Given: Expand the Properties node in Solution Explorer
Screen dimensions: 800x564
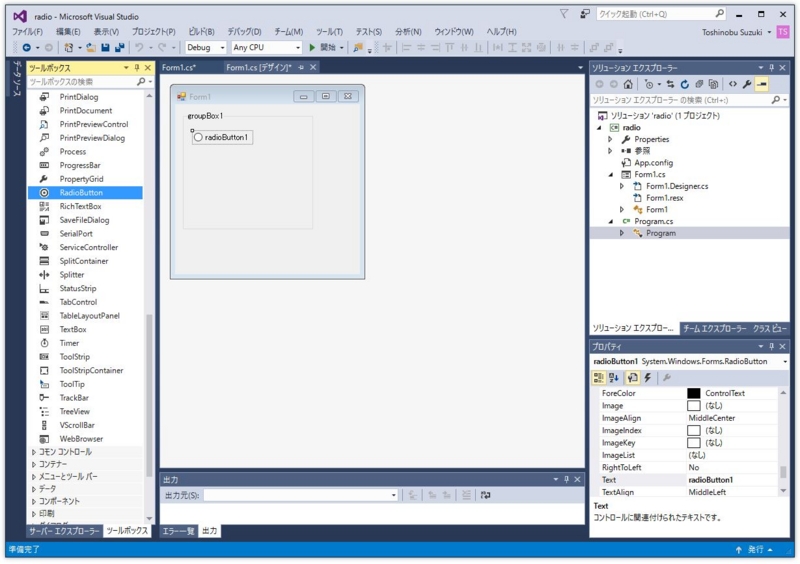Looking at the screenshot, I should (x=610, y=139).
